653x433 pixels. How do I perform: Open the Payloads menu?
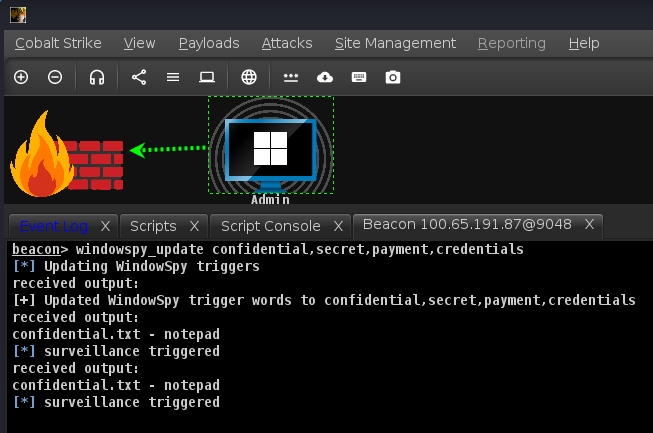pyautogui.click(x=209, y=43)
